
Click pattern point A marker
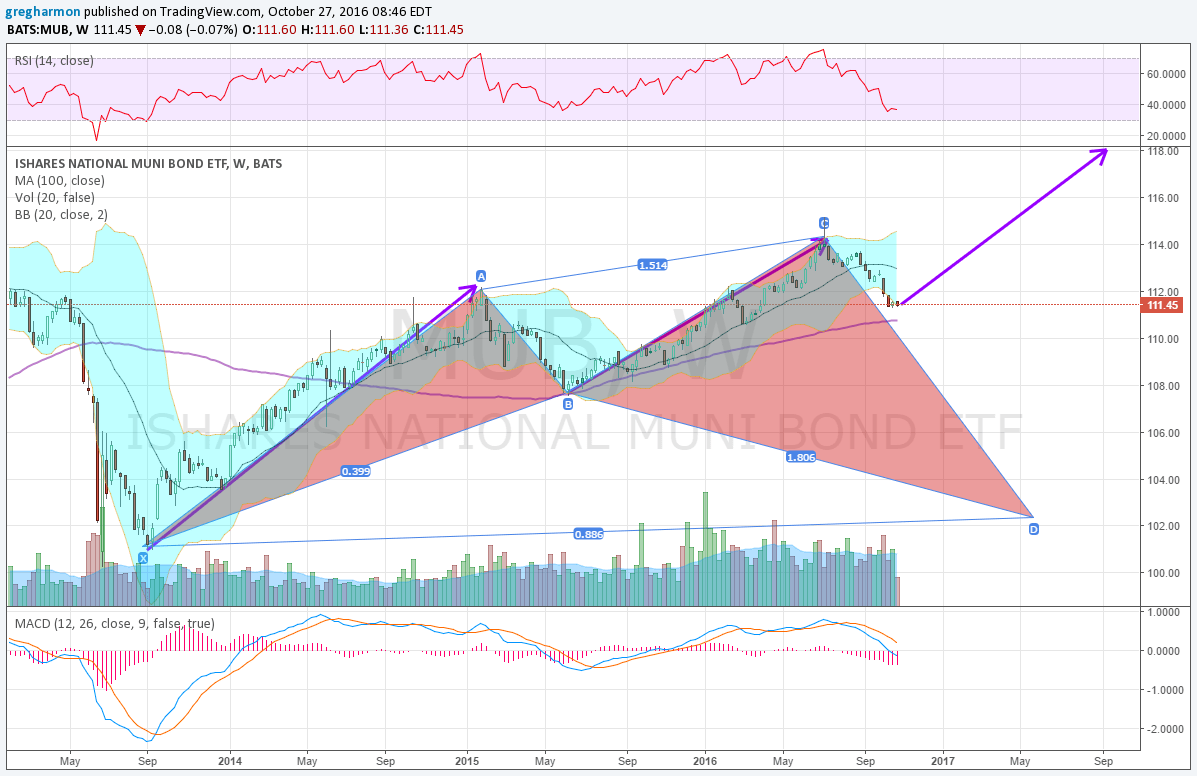(x=481, y=276)
